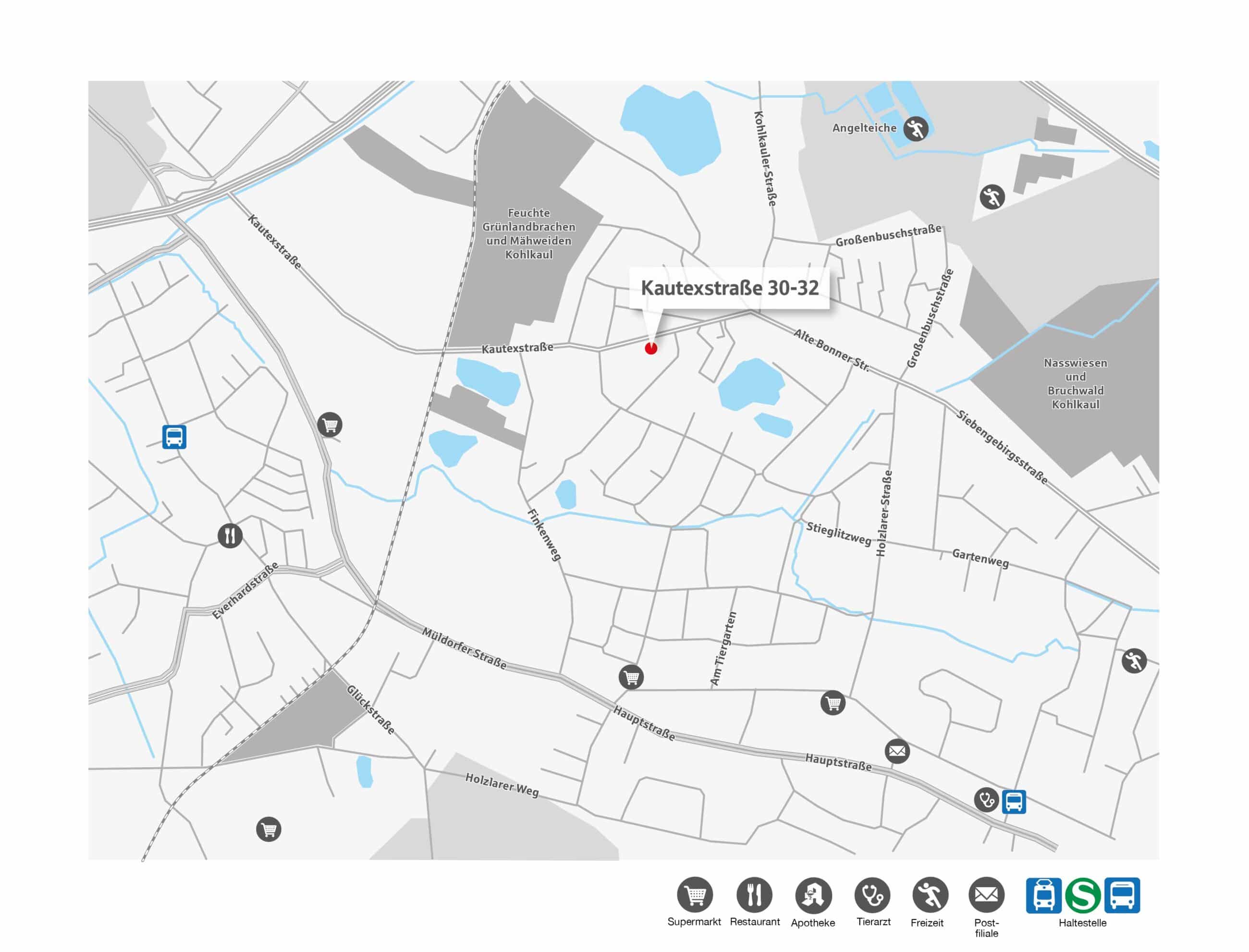Click the supermarket icon next to Am Tiergarten
1249x952 pixels.
[x=631, y=677]
